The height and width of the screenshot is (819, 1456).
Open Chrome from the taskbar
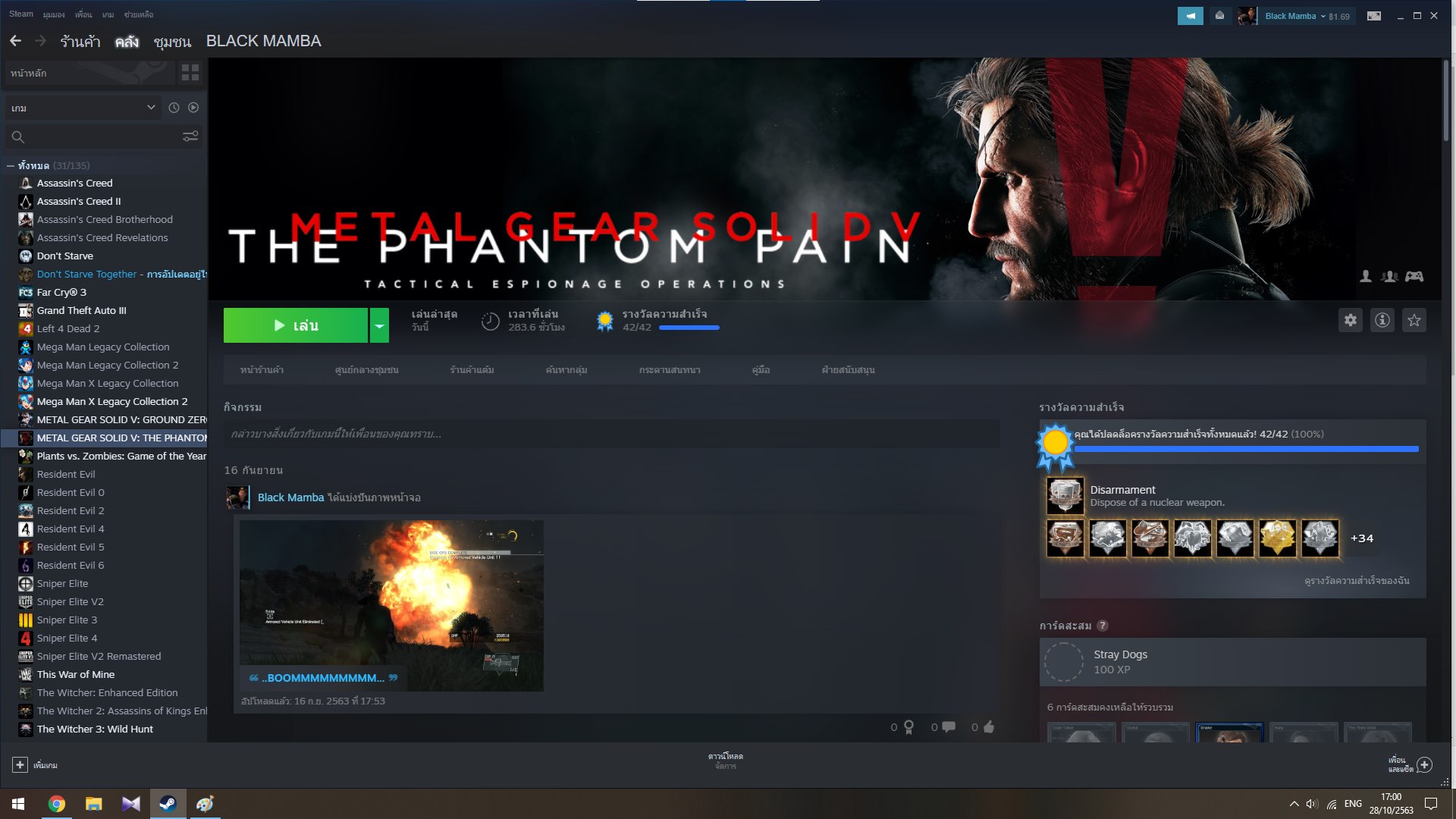[x=57, y=804]
